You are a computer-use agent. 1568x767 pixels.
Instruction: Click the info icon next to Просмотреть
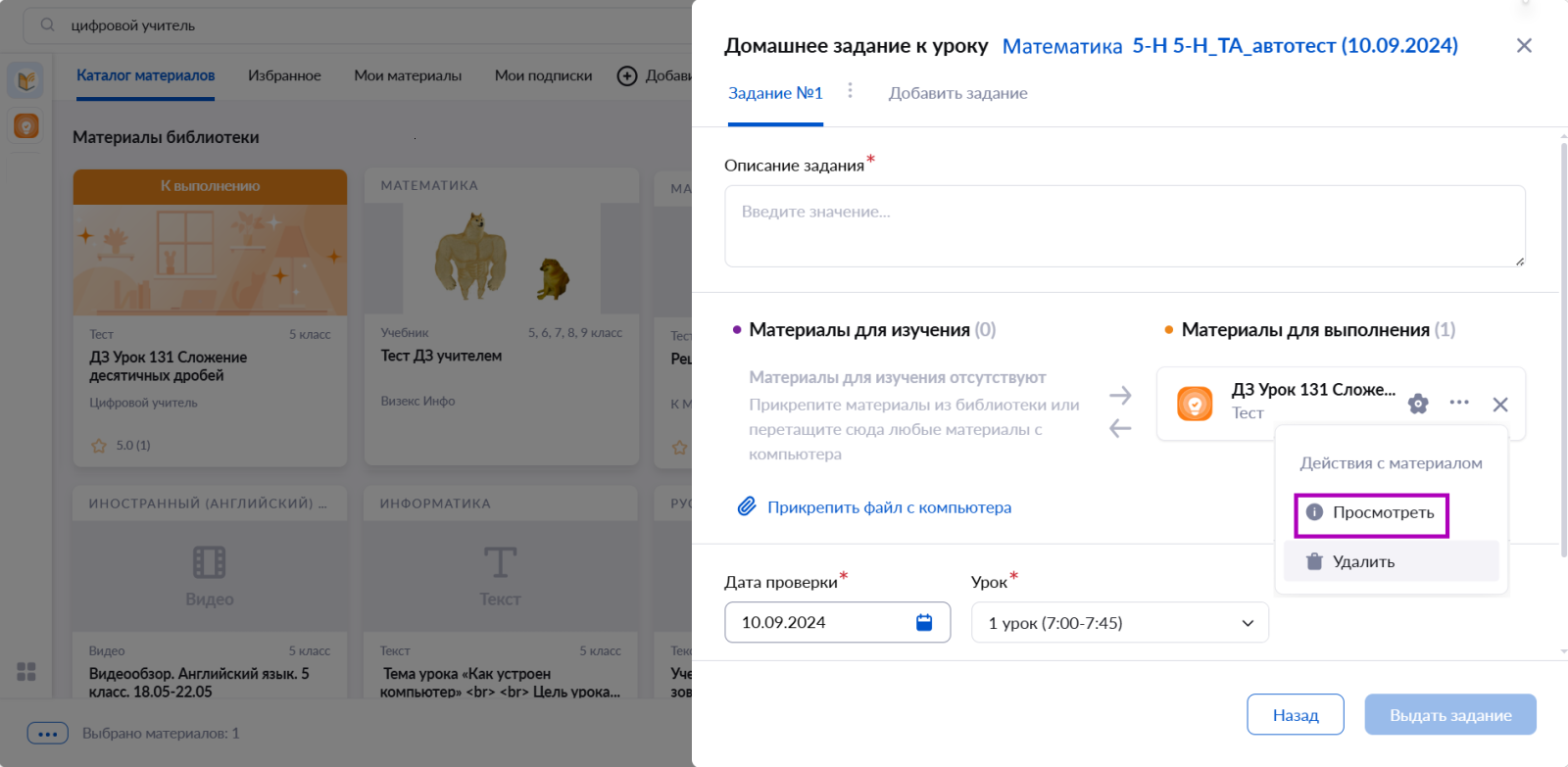[1315, 512]
